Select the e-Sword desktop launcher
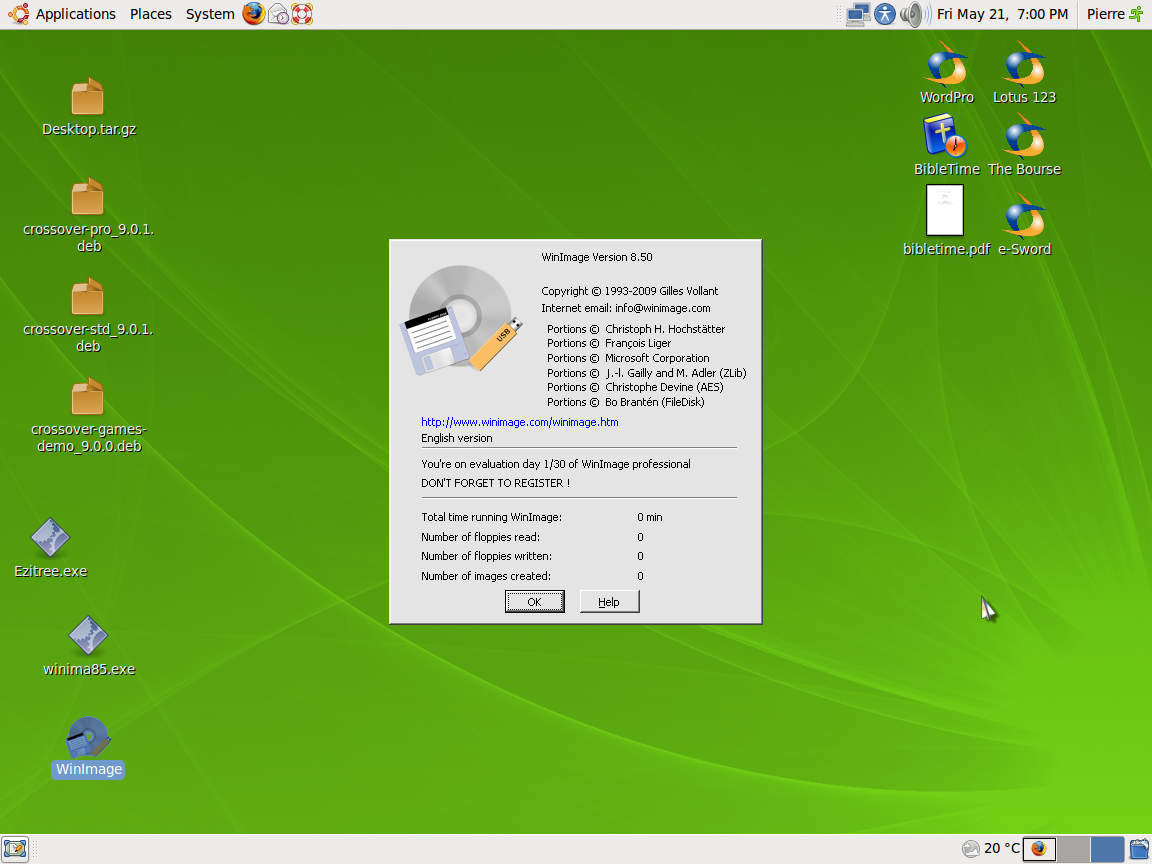 click(1024, 218)
